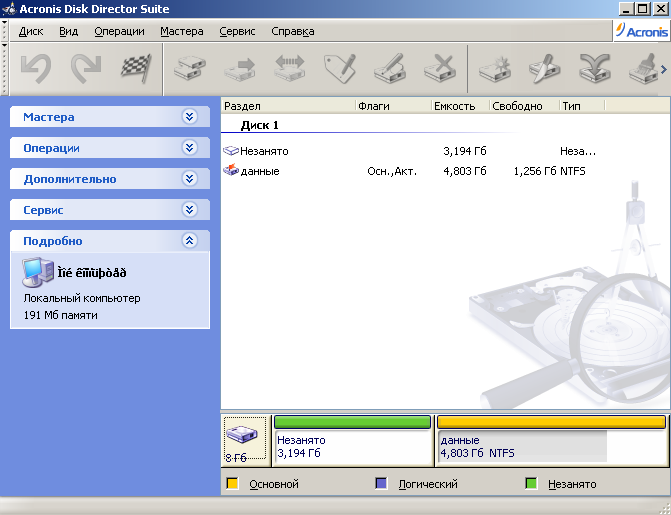Screen dimensions: 671x515
Task: Click the Undo arrow toolbar icon
Action: (36, 68)
